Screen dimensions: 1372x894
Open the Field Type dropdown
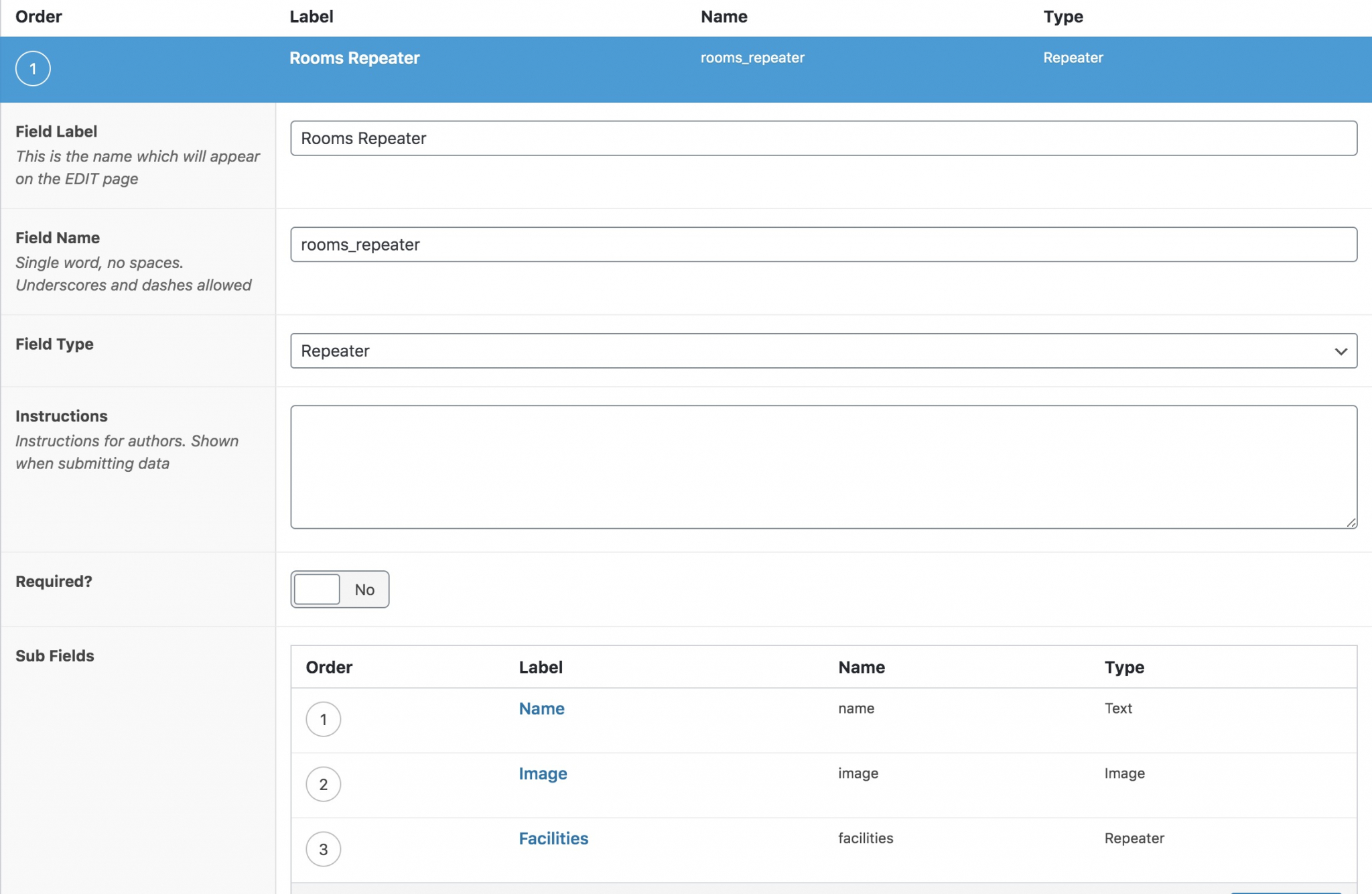click(824, 350)
